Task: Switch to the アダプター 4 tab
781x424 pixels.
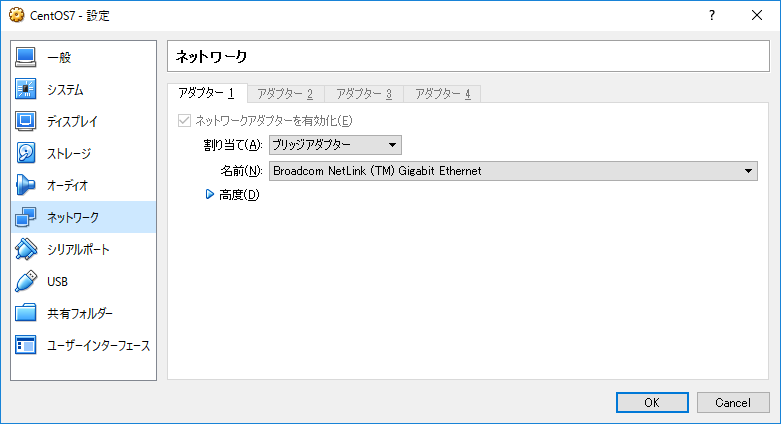Action: point(443,94)
